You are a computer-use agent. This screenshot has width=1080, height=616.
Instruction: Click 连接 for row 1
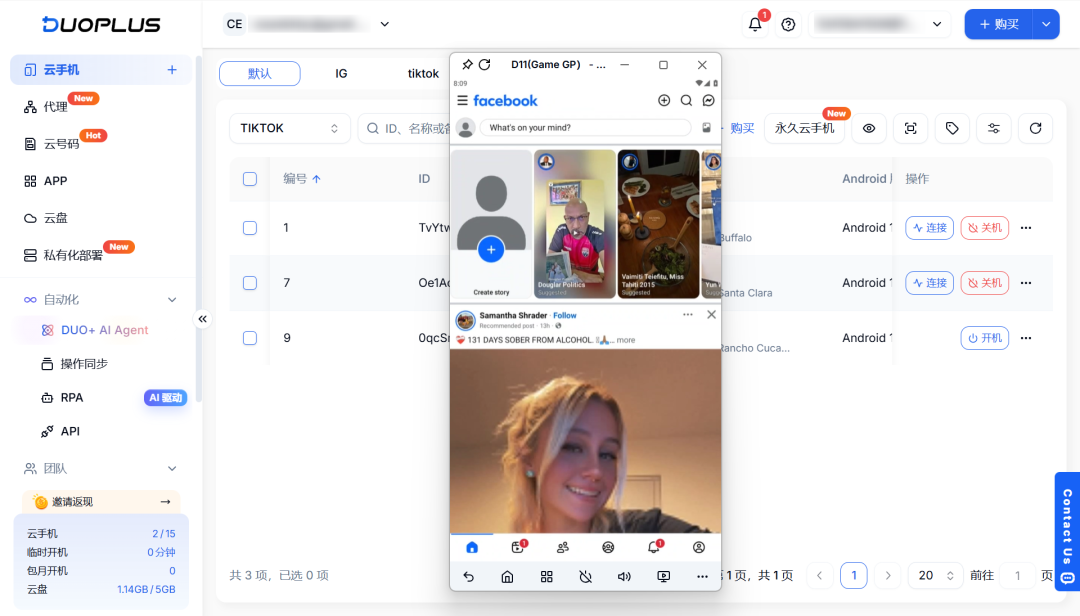(x=929, y=228)
